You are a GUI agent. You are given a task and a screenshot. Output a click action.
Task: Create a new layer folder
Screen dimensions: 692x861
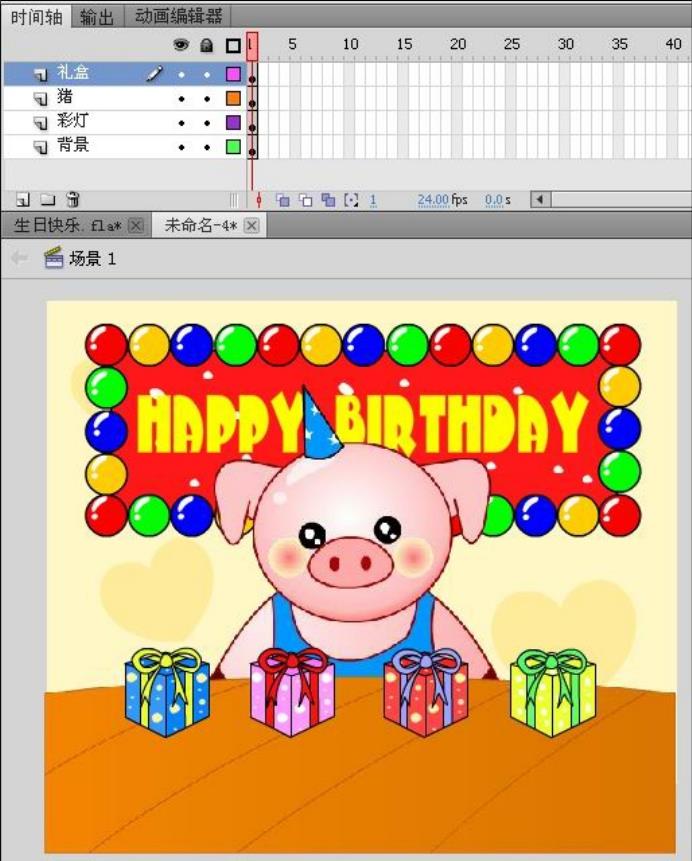click(x=48, y=199)
